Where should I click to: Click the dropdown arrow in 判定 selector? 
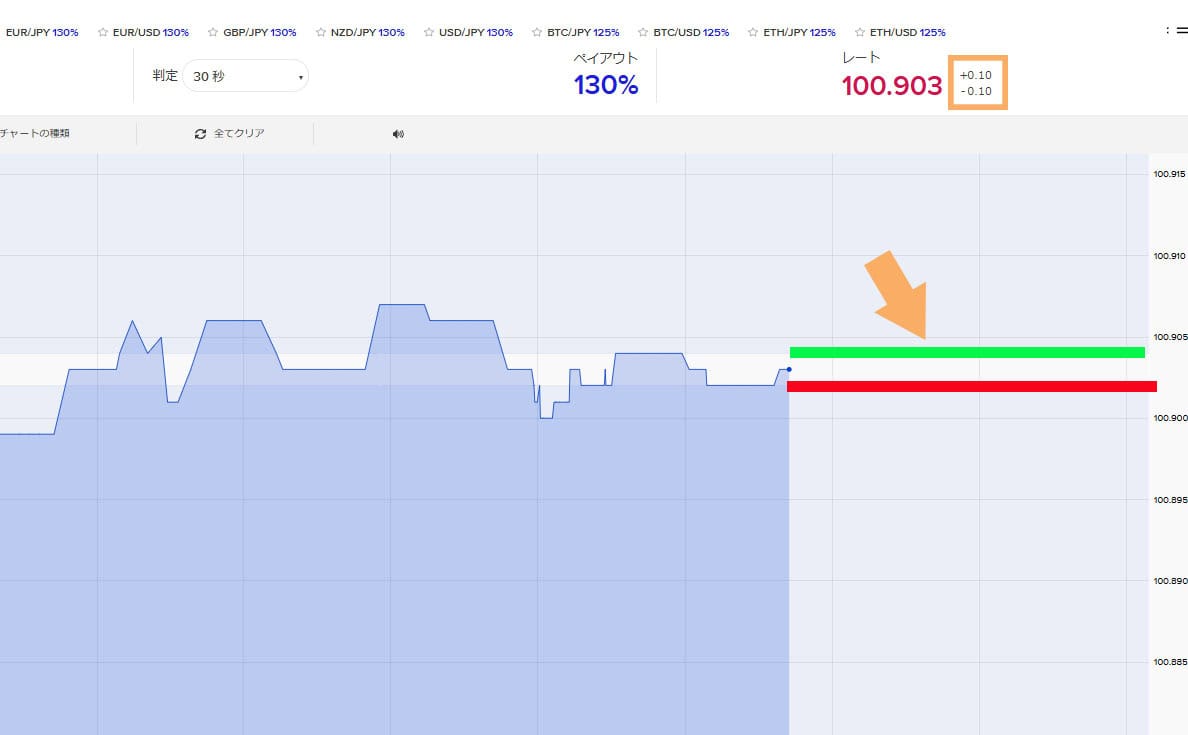coord(299,77)
